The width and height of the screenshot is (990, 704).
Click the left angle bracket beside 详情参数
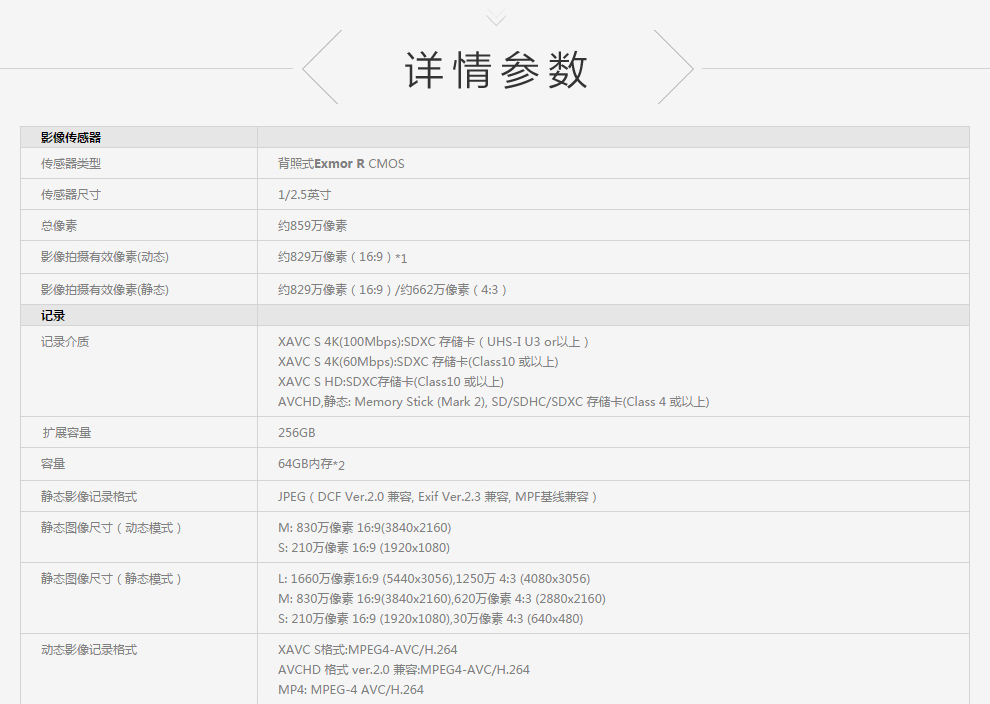321,67
